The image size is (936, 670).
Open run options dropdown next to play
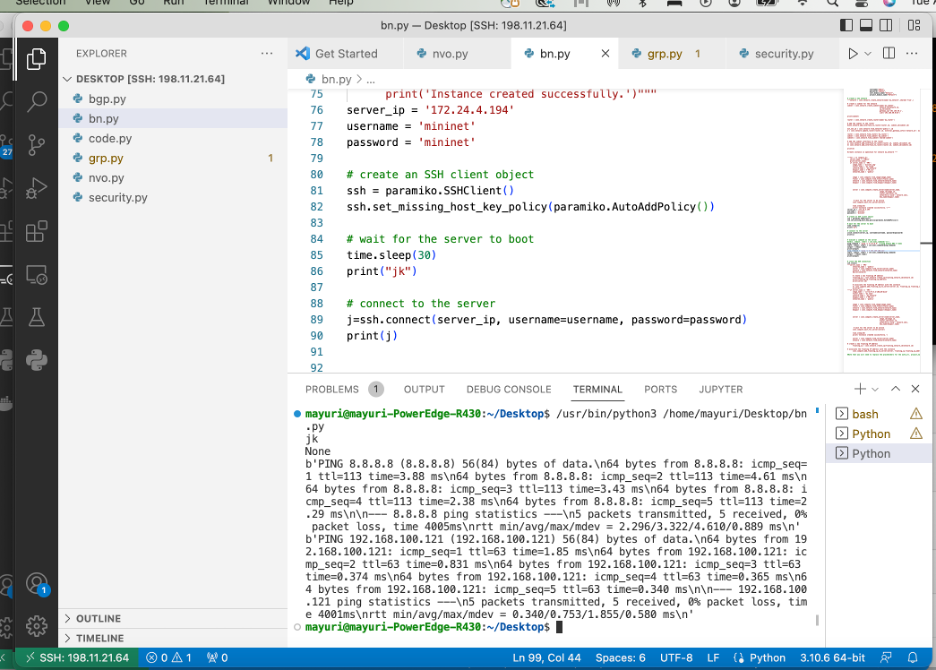click(868, 54)
